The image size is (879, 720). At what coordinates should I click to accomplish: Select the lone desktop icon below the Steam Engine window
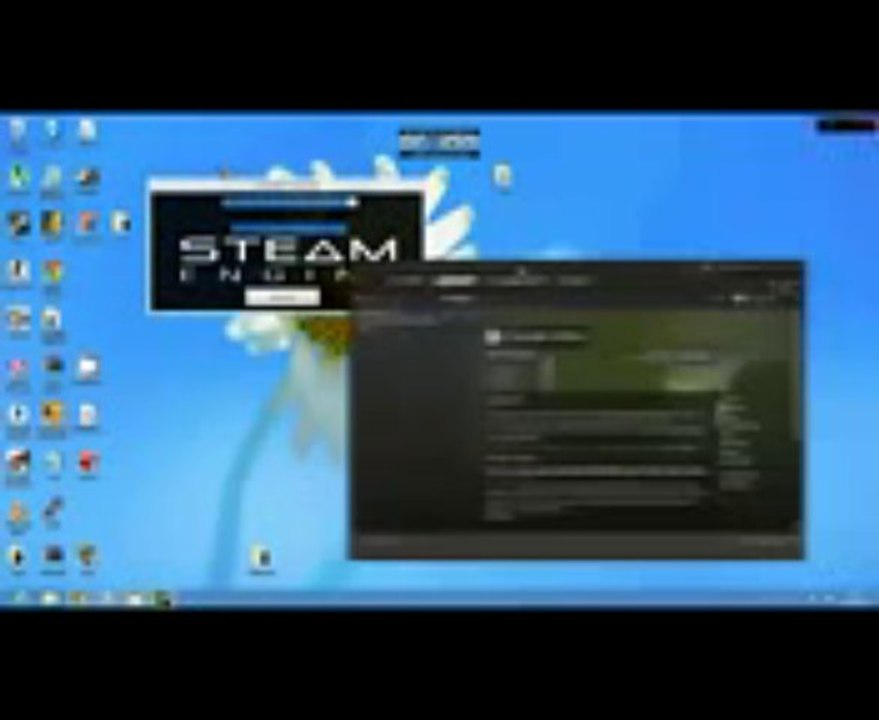[261, 559]
